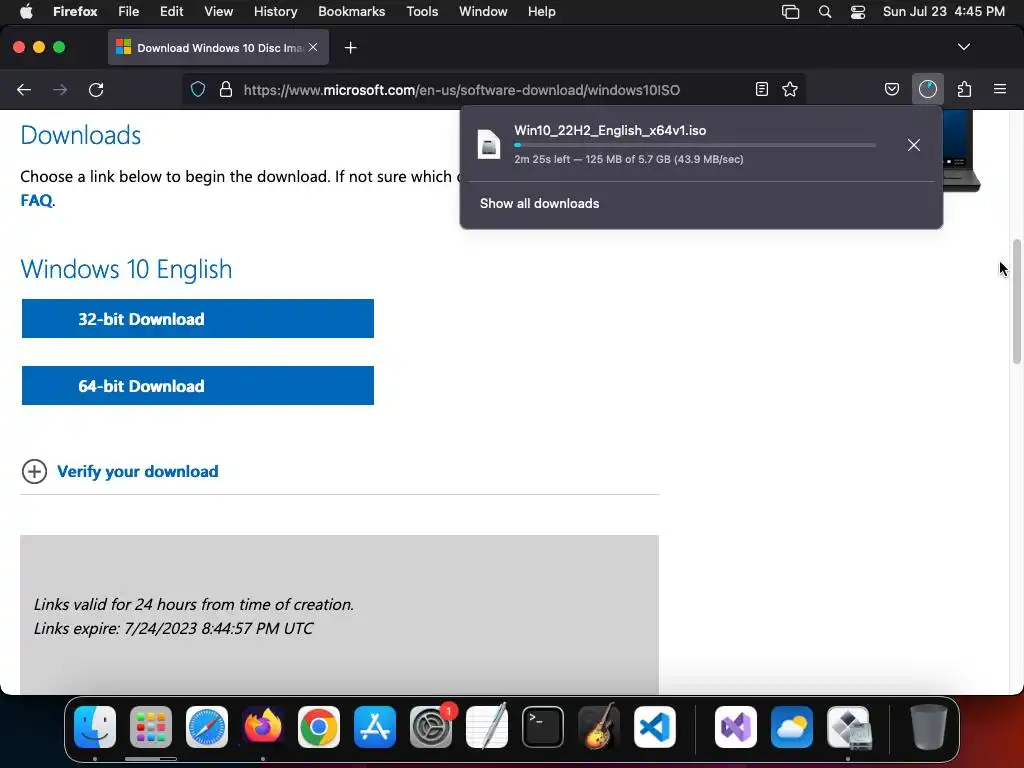Bookmark this page with the star icon
The height and width of the screenshot is (768, 1024).
790,89
